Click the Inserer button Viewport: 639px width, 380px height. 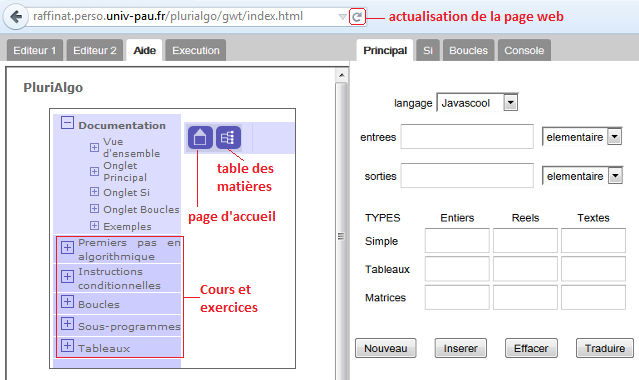pyautogui.click(x=461, y=348)
